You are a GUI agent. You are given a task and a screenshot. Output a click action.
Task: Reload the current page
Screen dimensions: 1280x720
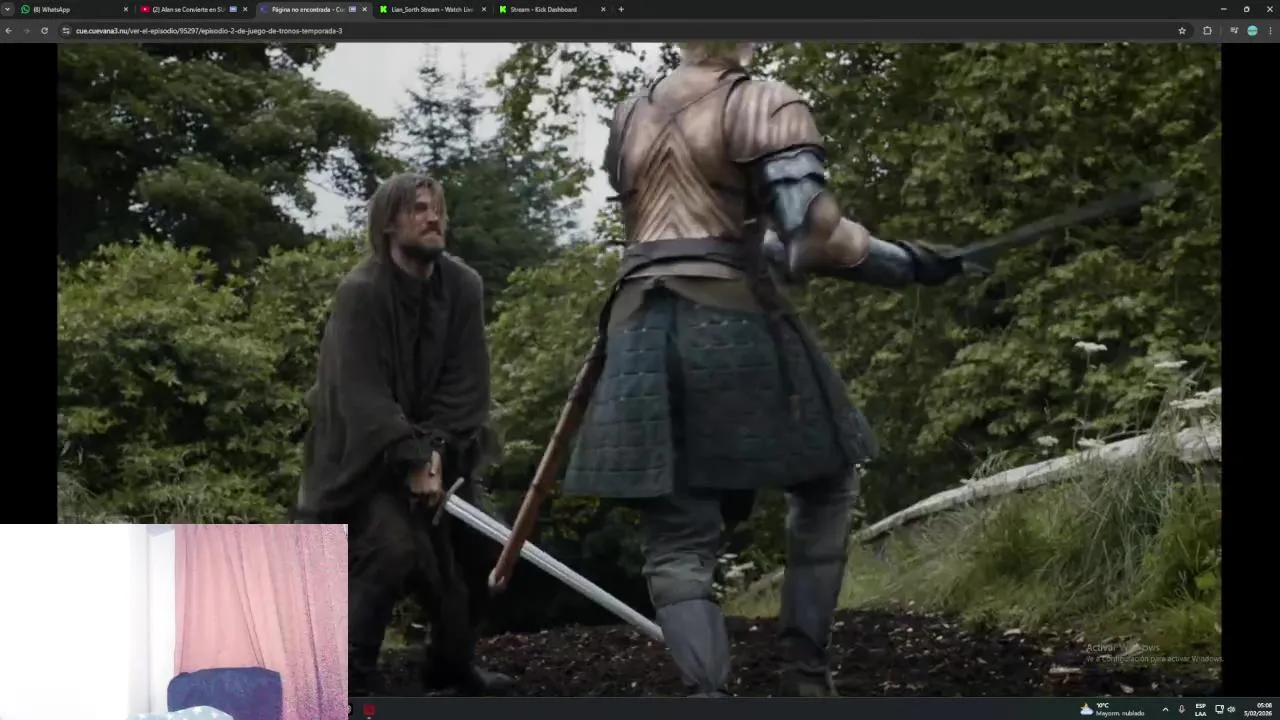tap(44, 30)
